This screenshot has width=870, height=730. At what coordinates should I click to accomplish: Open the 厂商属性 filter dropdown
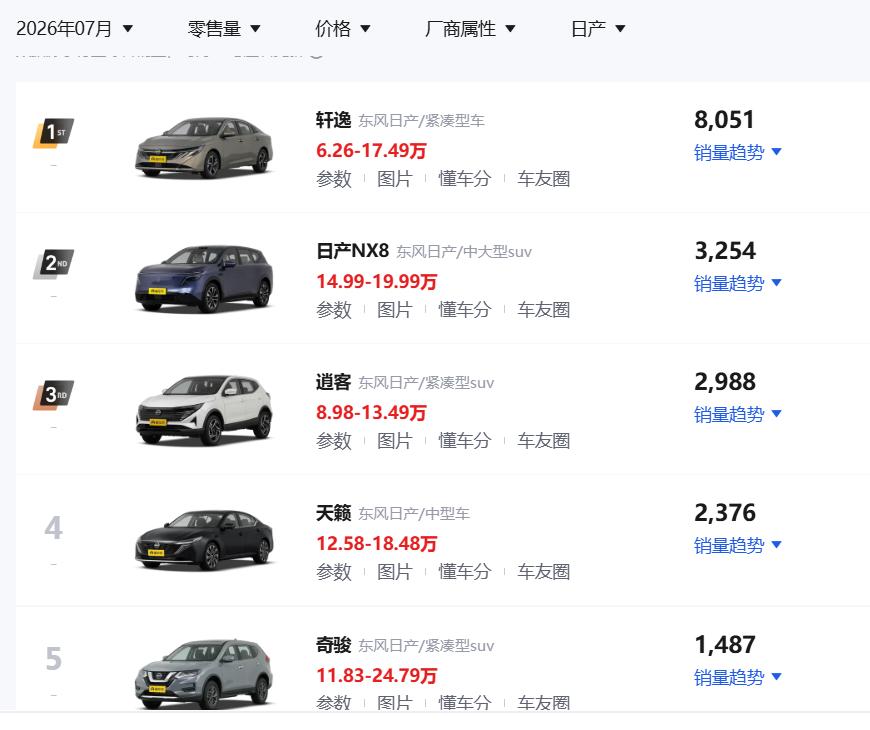click(470, 28)
